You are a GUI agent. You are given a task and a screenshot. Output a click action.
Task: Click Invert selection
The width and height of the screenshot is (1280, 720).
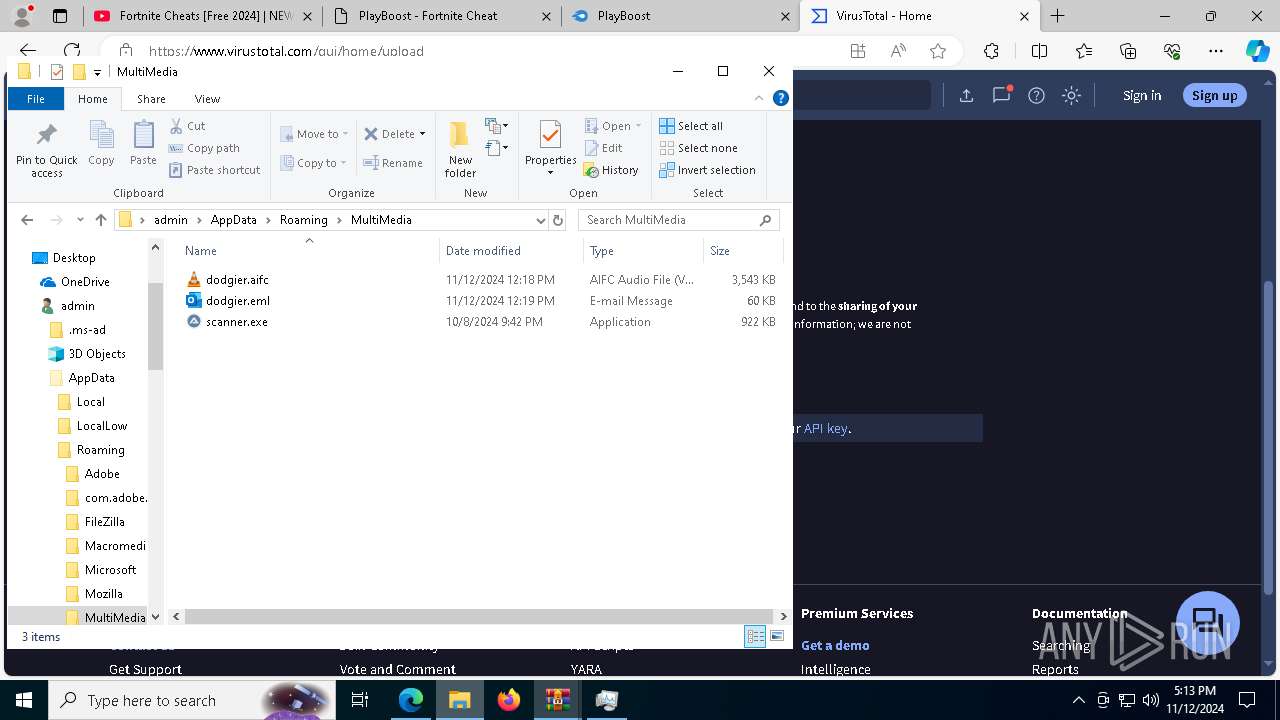pyautogui.click(x=707, y=170)
